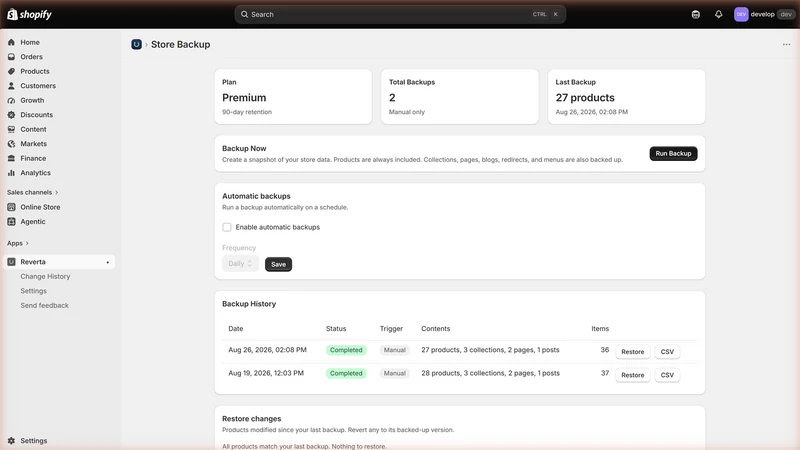Viewport: 800px width, 450px height.
Task: Open the Orders icon in sidebar
Action: [x=11, y=57]
